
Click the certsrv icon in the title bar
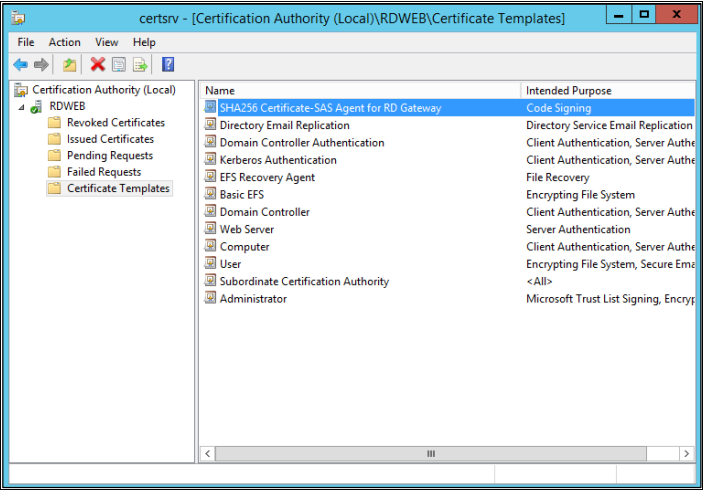18,18
